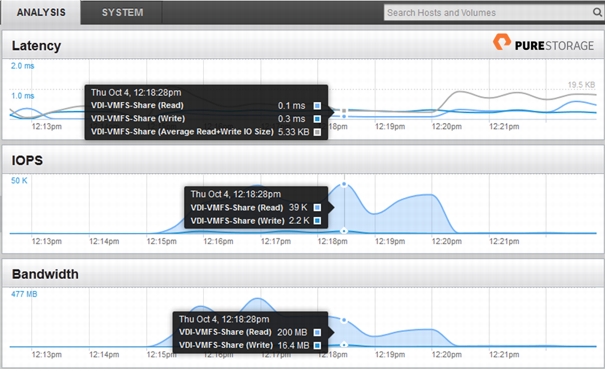Toggle the Latency Write series swatch

pos(317,119)
